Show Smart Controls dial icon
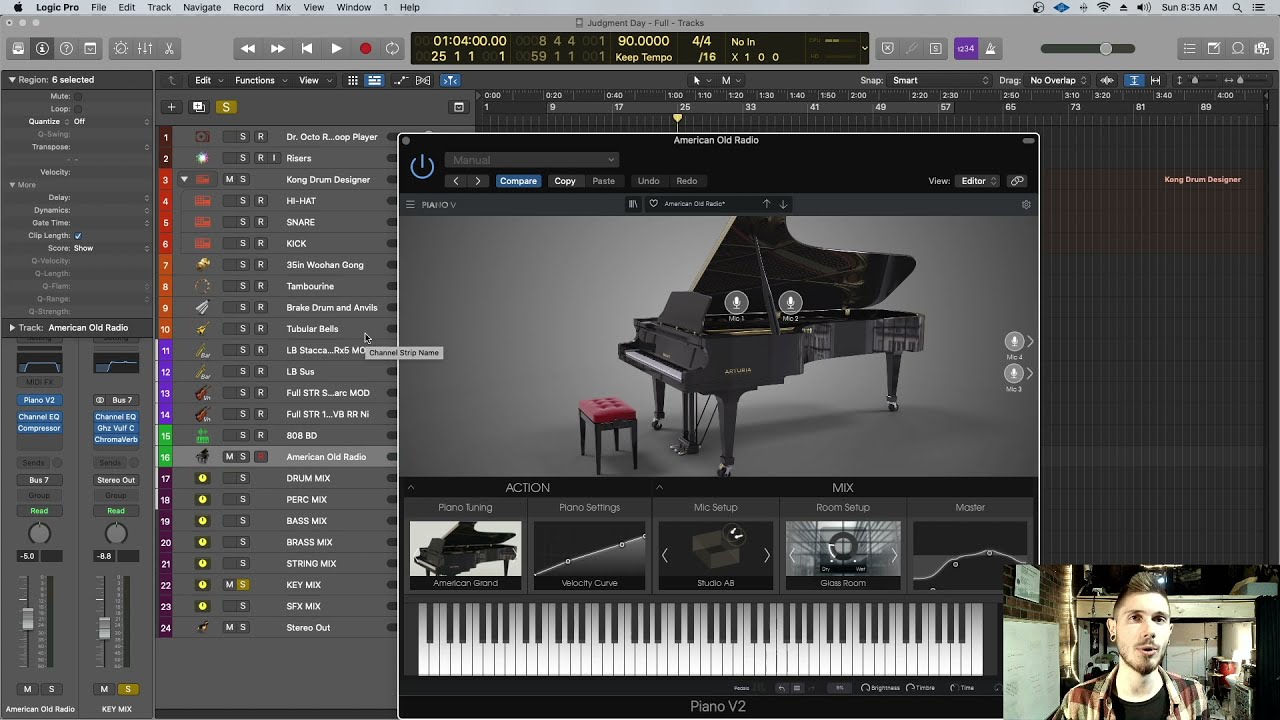Viewport: 1280px width, 720px height. tap(121, 48)
